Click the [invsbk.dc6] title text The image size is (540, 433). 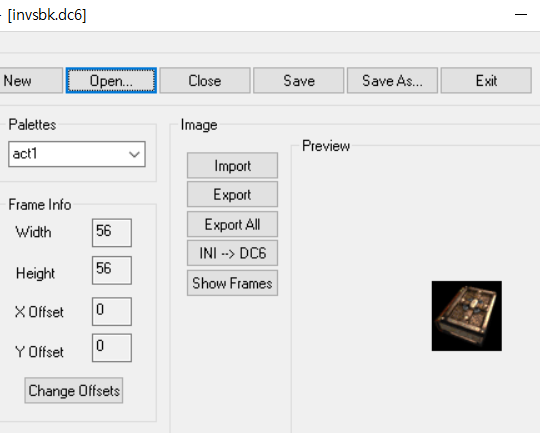[x=47, y=15]
